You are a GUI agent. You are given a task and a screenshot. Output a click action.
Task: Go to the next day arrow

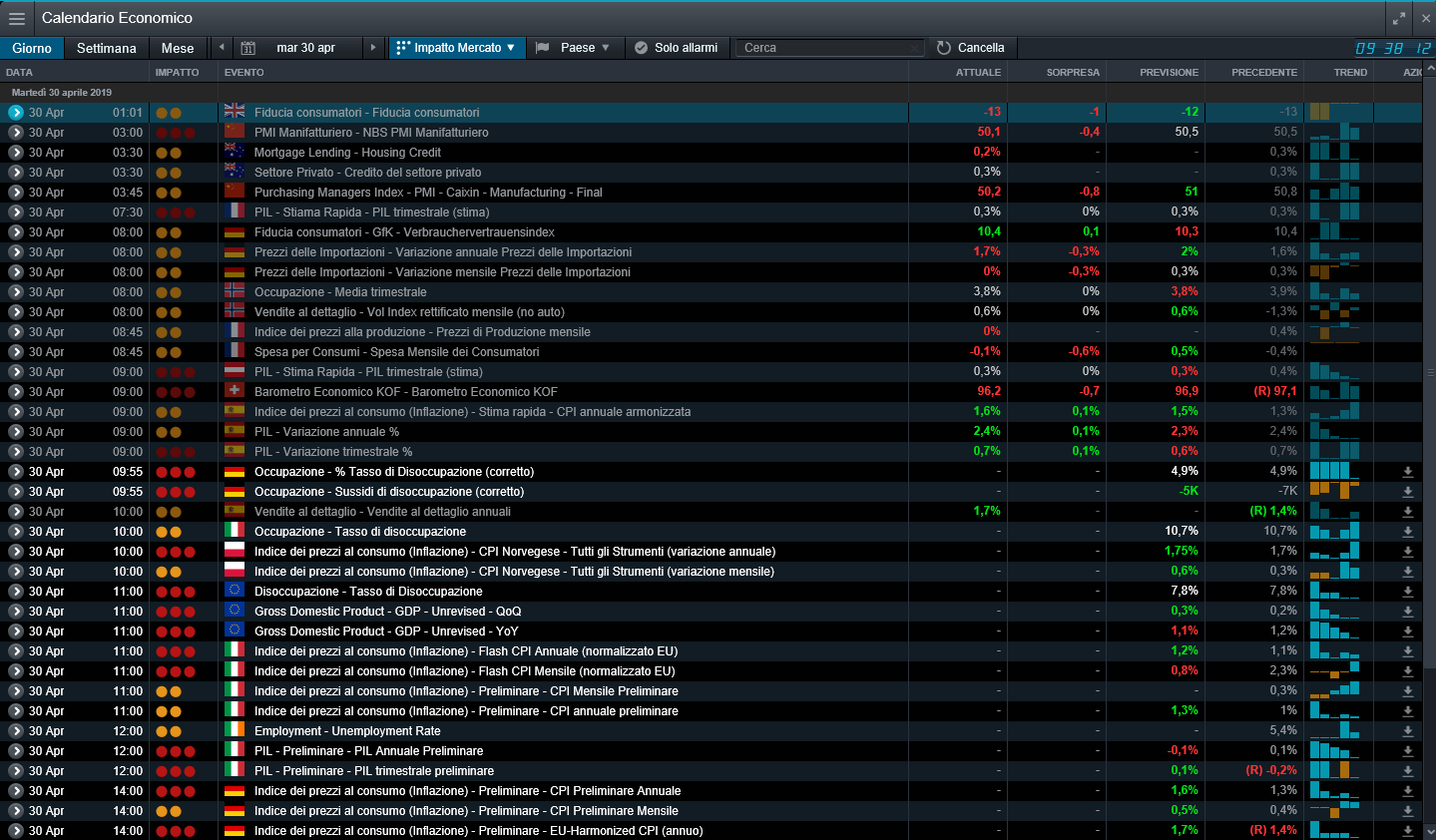click(373, 48)
